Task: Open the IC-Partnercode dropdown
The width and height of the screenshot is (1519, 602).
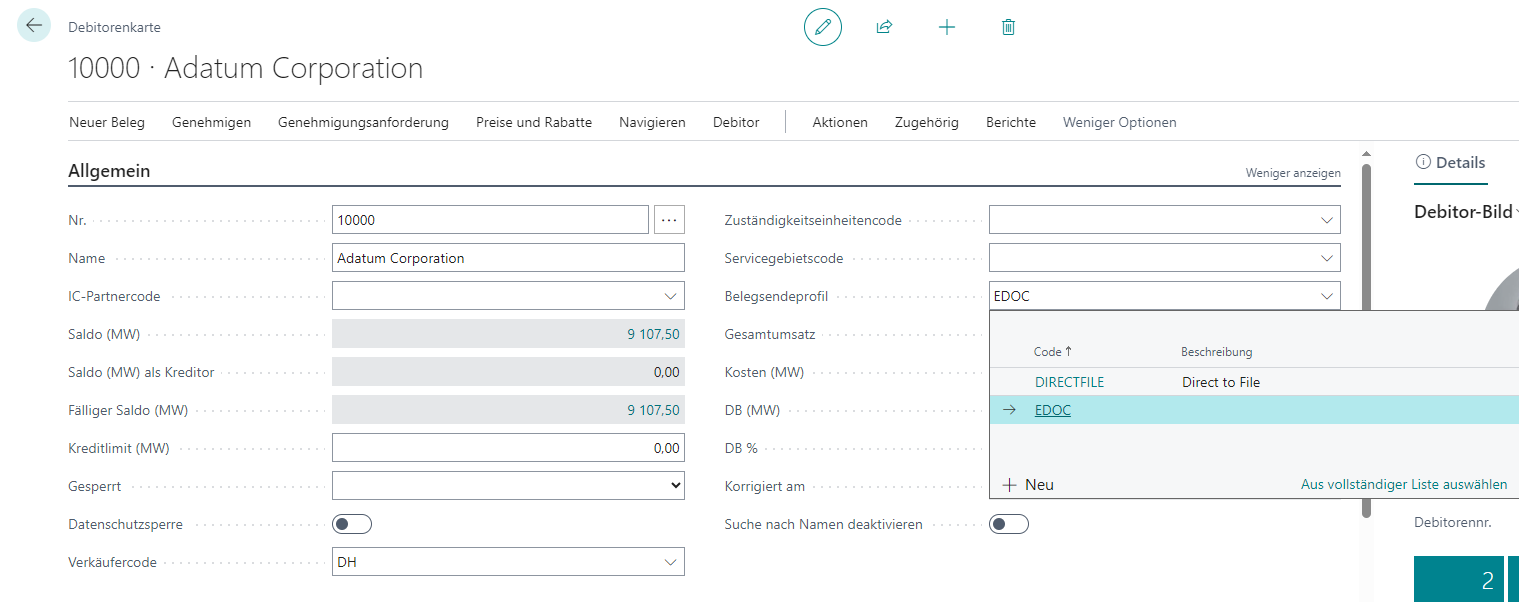Action: (x=670, y=296)
